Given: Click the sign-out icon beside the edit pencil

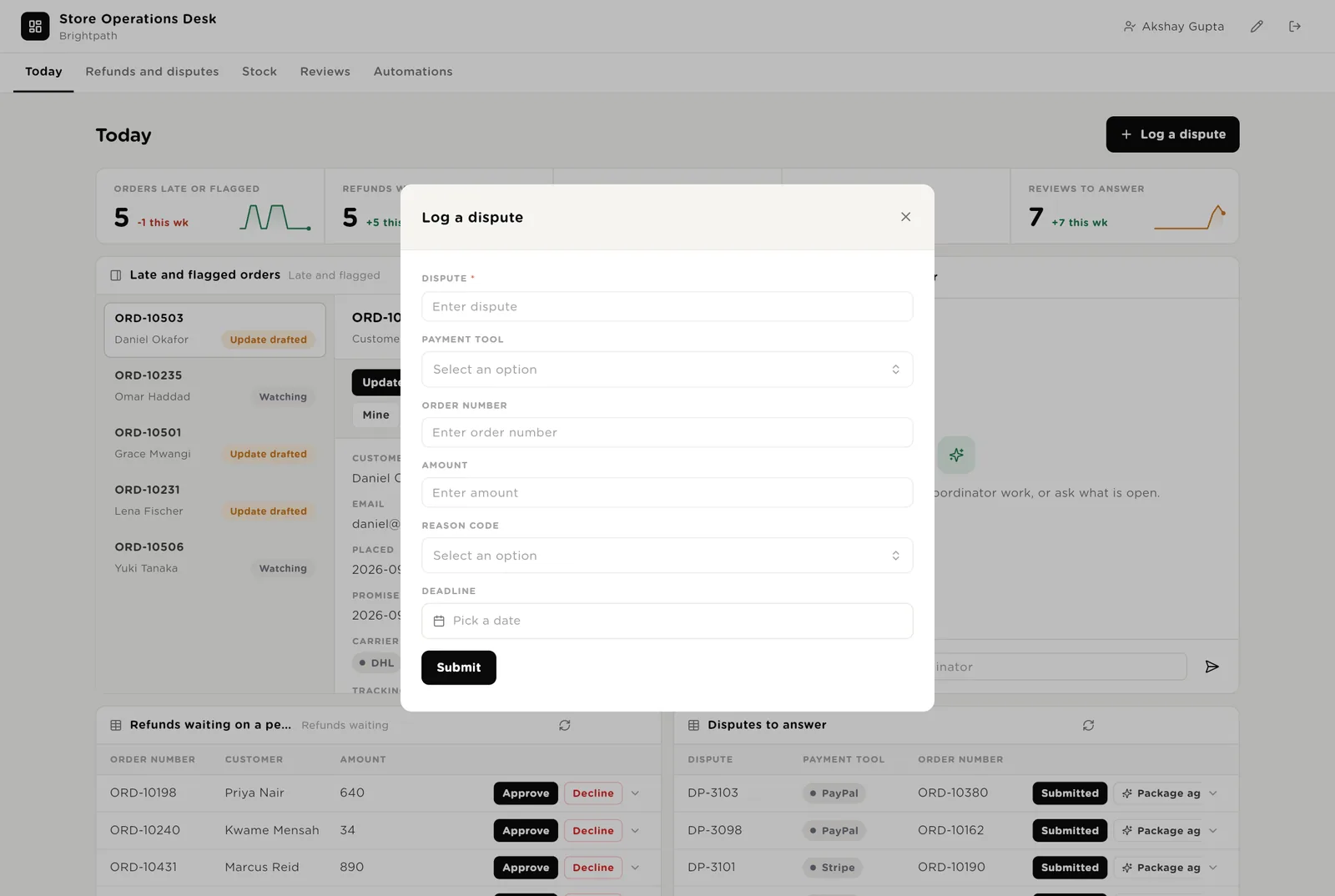Looking at the screenshot, I should click(1295, 27).
